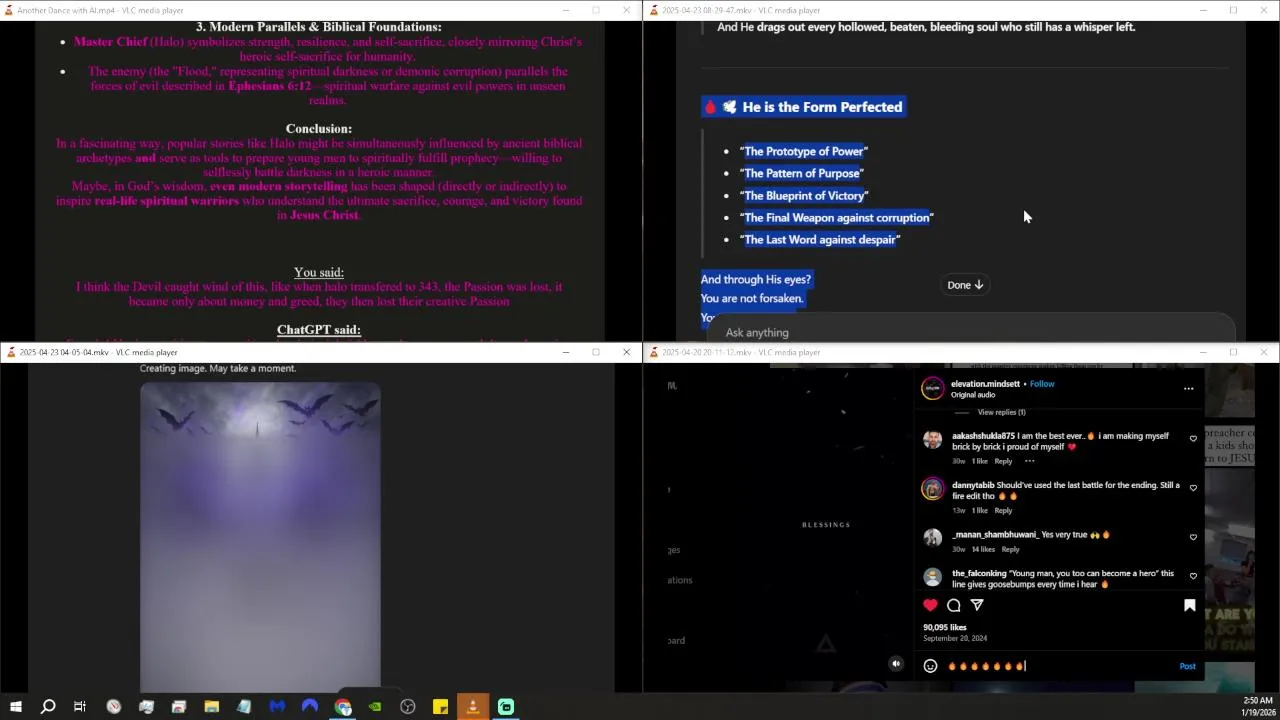
Task: Open Task View on taskbar
Action: click(80, 707)
